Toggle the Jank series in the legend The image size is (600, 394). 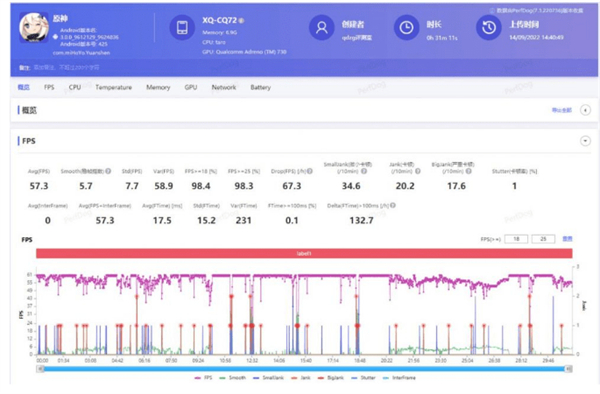click(301, 378)
